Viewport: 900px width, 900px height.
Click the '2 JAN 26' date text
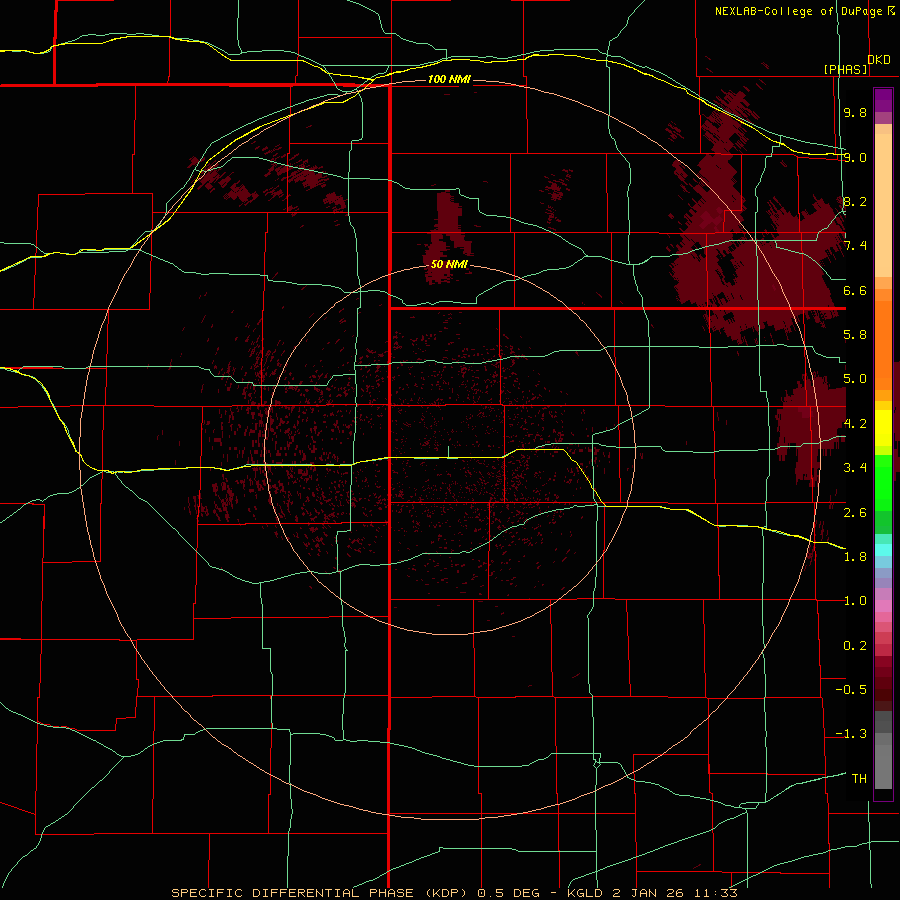coord(648,893)
